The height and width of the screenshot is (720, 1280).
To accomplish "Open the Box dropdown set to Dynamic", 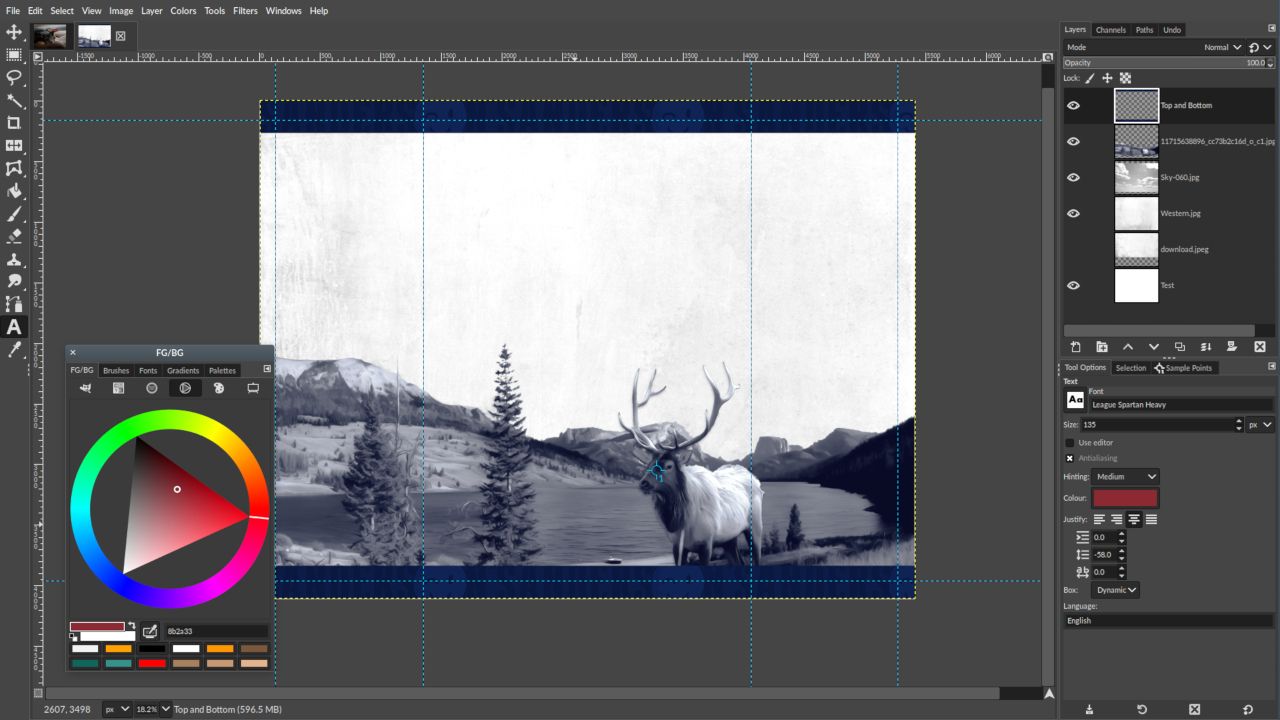I will (1115, 590).
